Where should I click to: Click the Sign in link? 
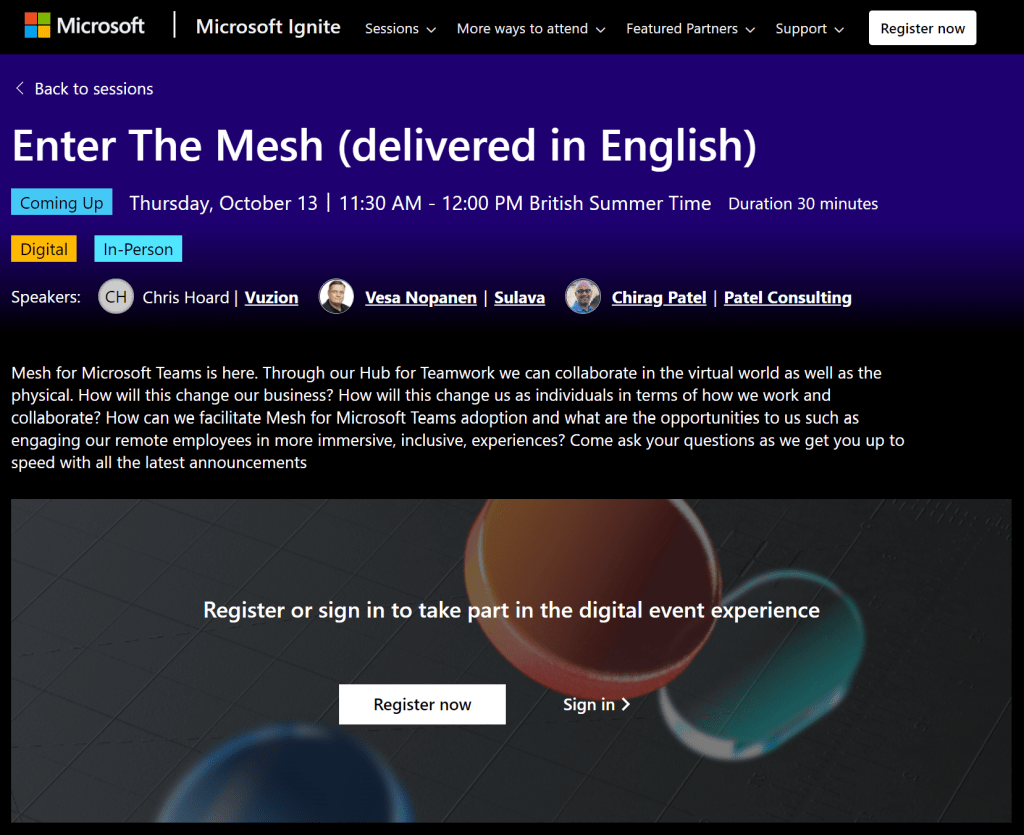click(x=589, y=704)
